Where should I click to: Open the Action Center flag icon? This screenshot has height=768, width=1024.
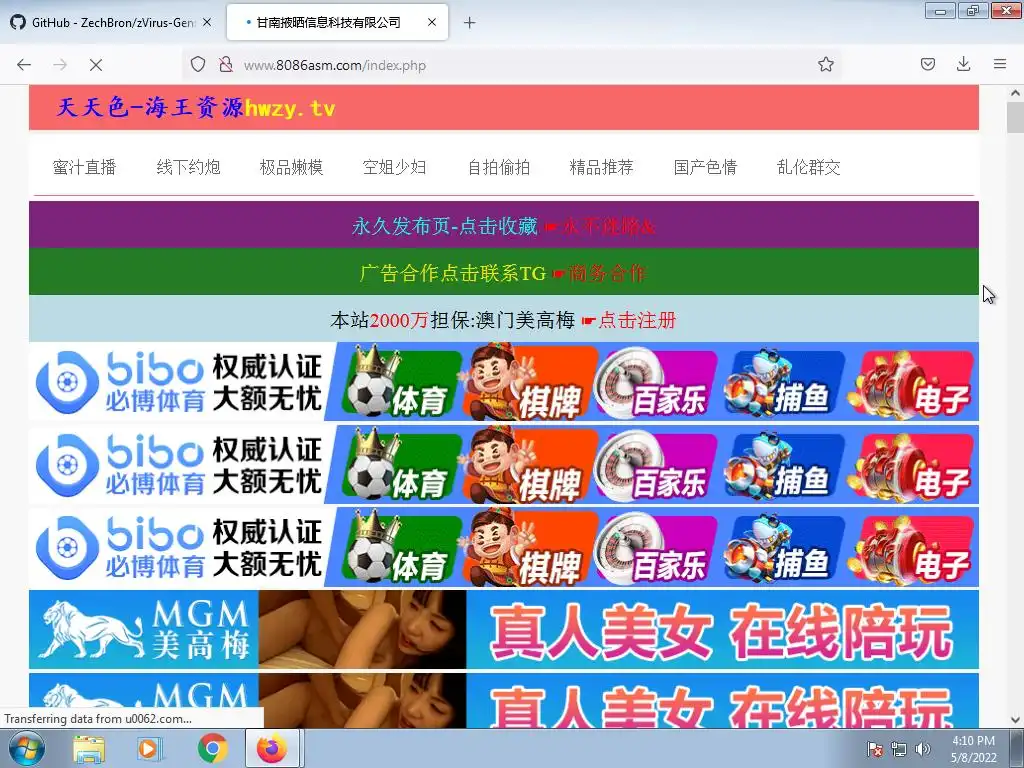pos(875,749)
